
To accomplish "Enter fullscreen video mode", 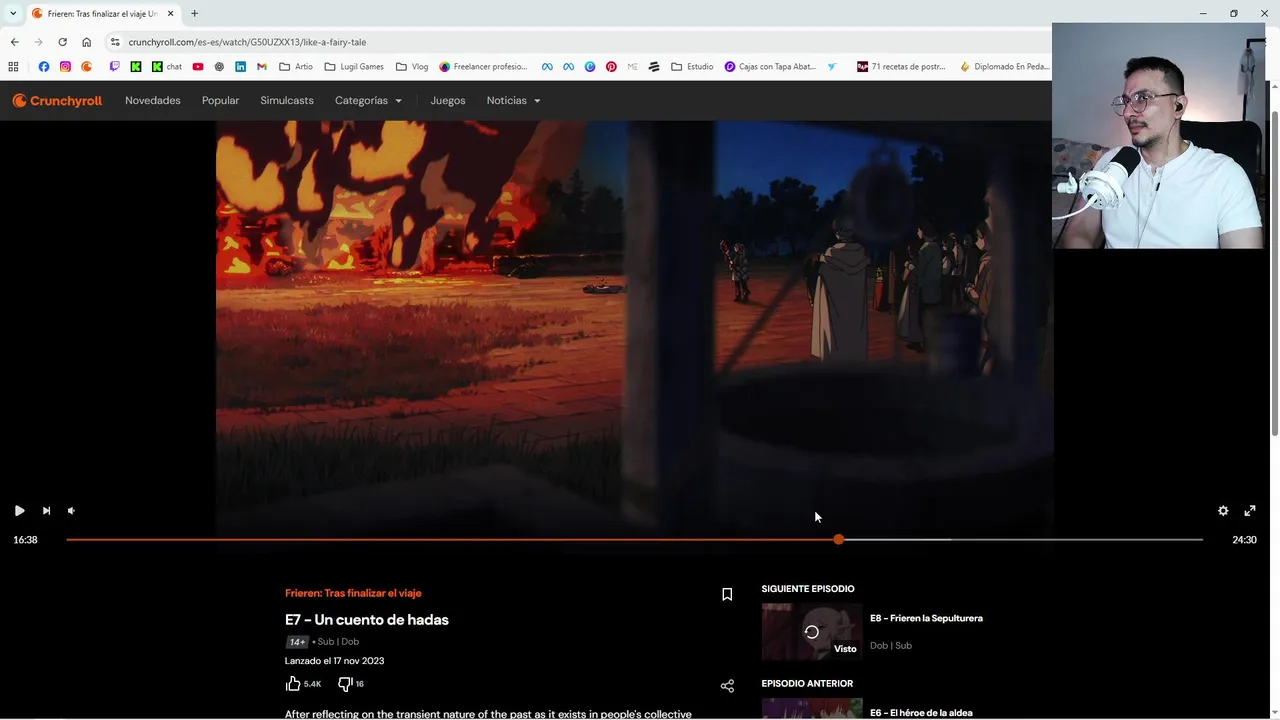I will 1250,510.
